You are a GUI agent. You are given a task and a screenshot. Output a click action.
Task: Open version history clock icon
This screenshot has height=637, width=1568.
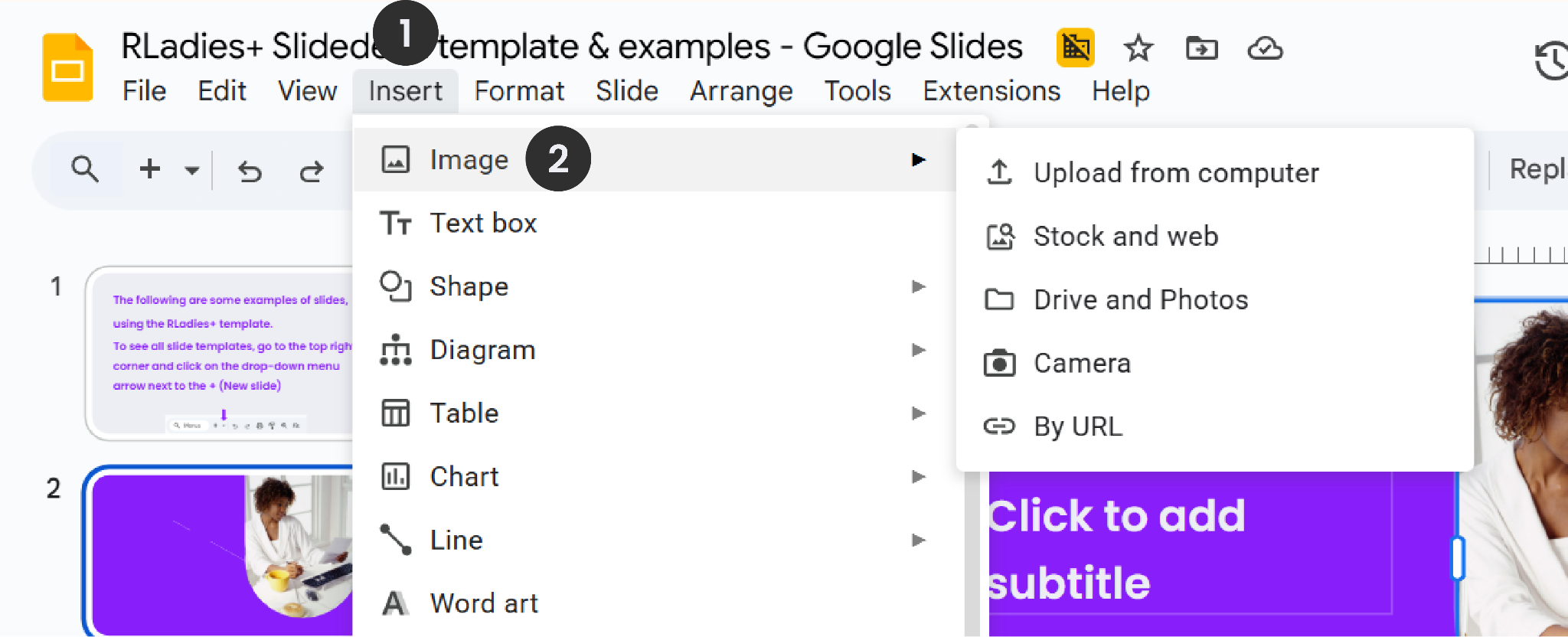[1552, 61]
